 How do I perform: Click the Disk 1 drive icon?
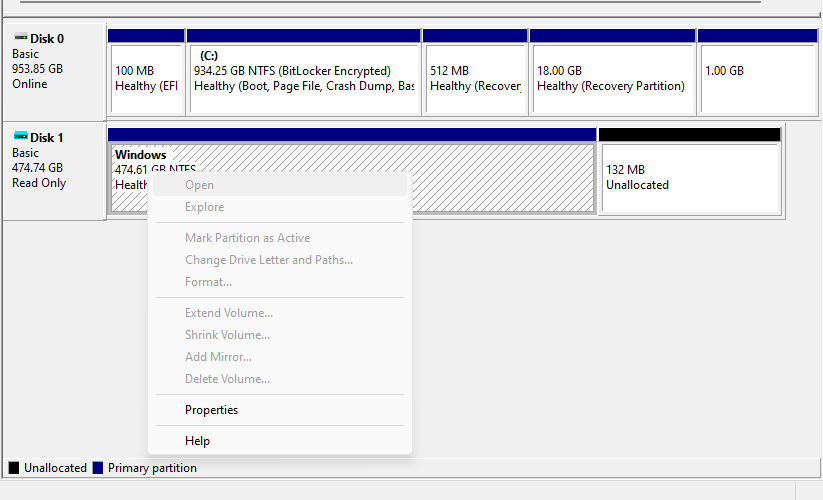click(20, 136)
